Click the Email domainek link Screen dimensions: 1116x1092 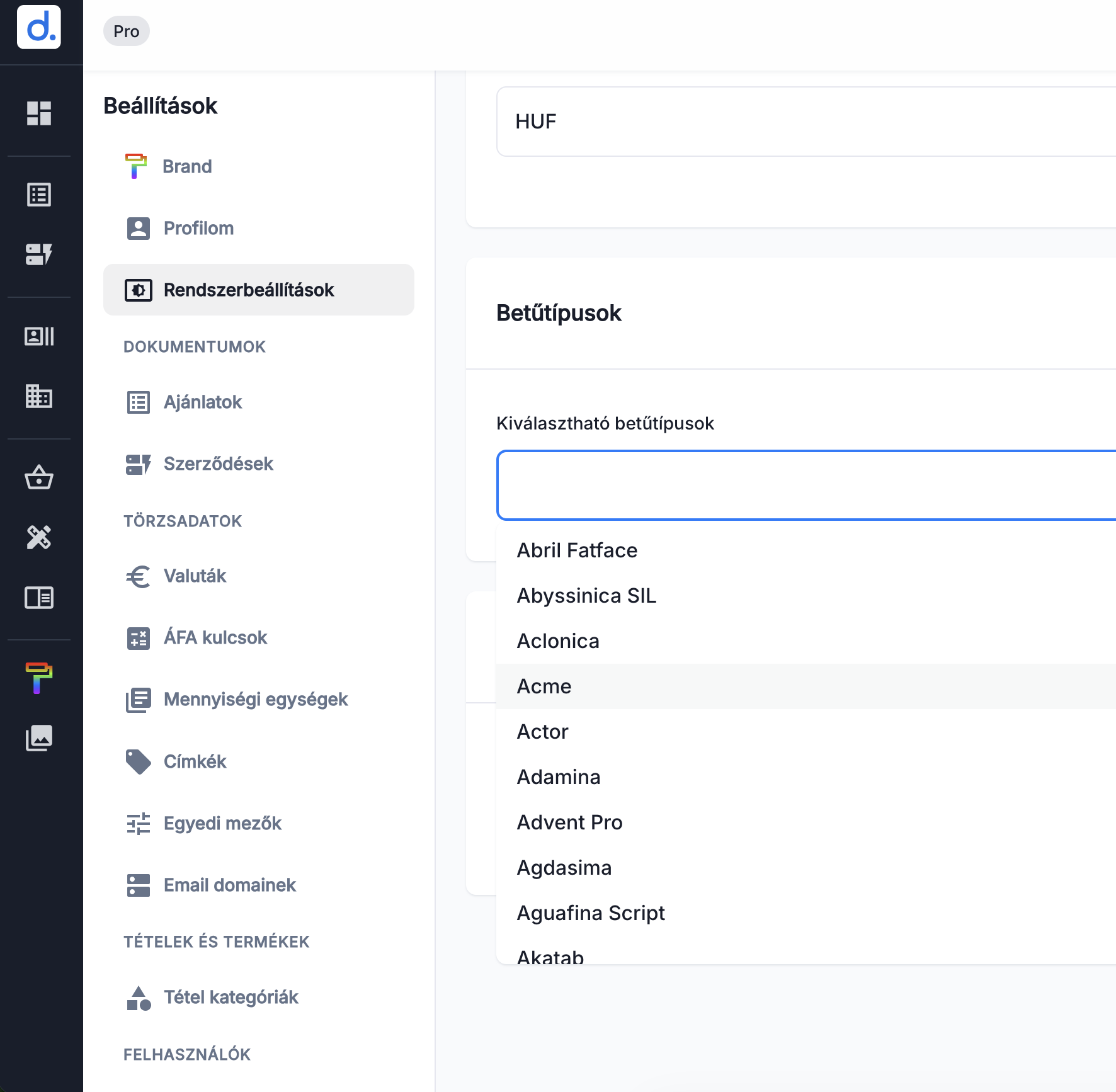tap(229, 885)
